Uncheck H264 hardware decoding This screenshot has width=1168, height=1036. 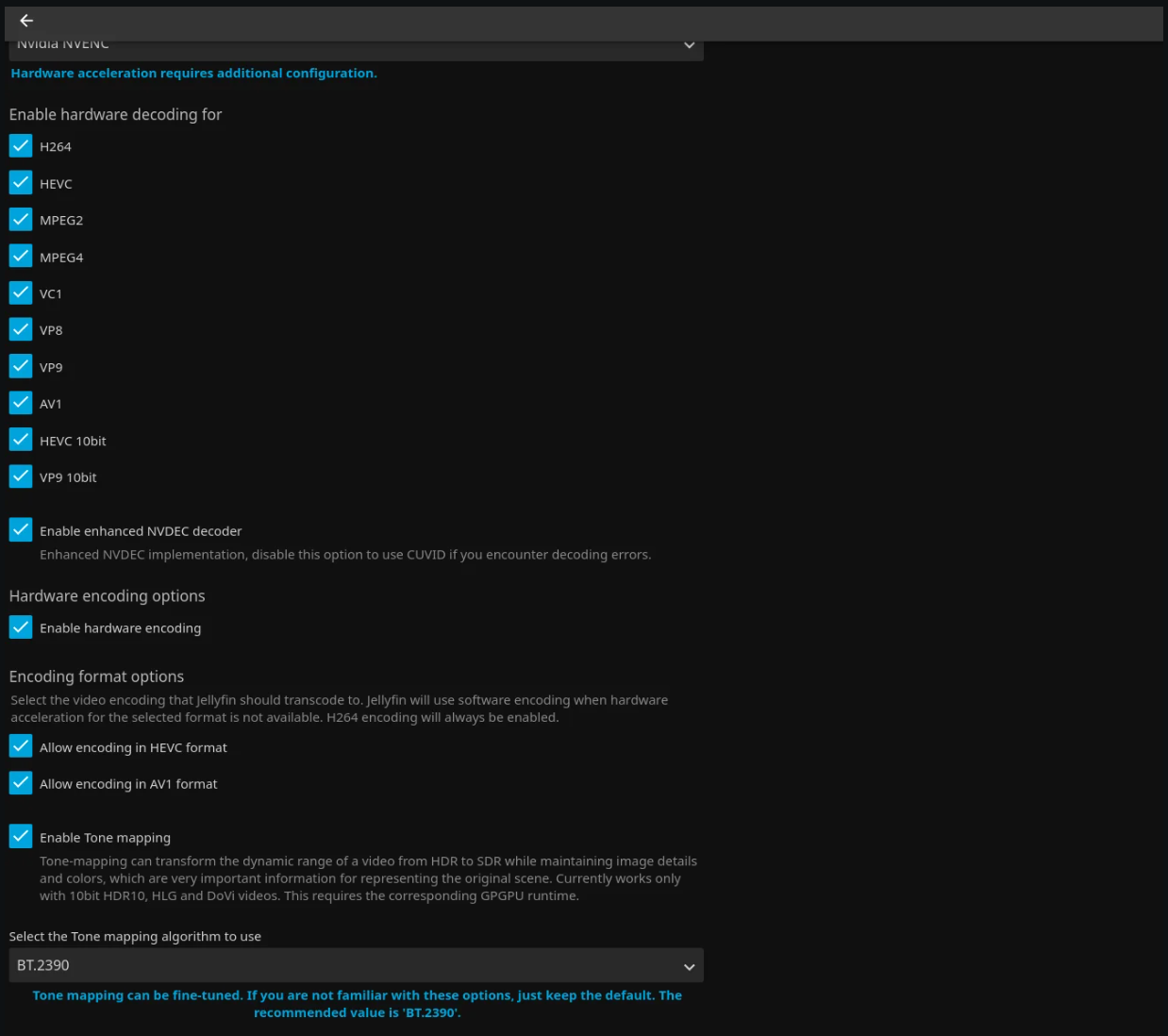click(21, 146)
